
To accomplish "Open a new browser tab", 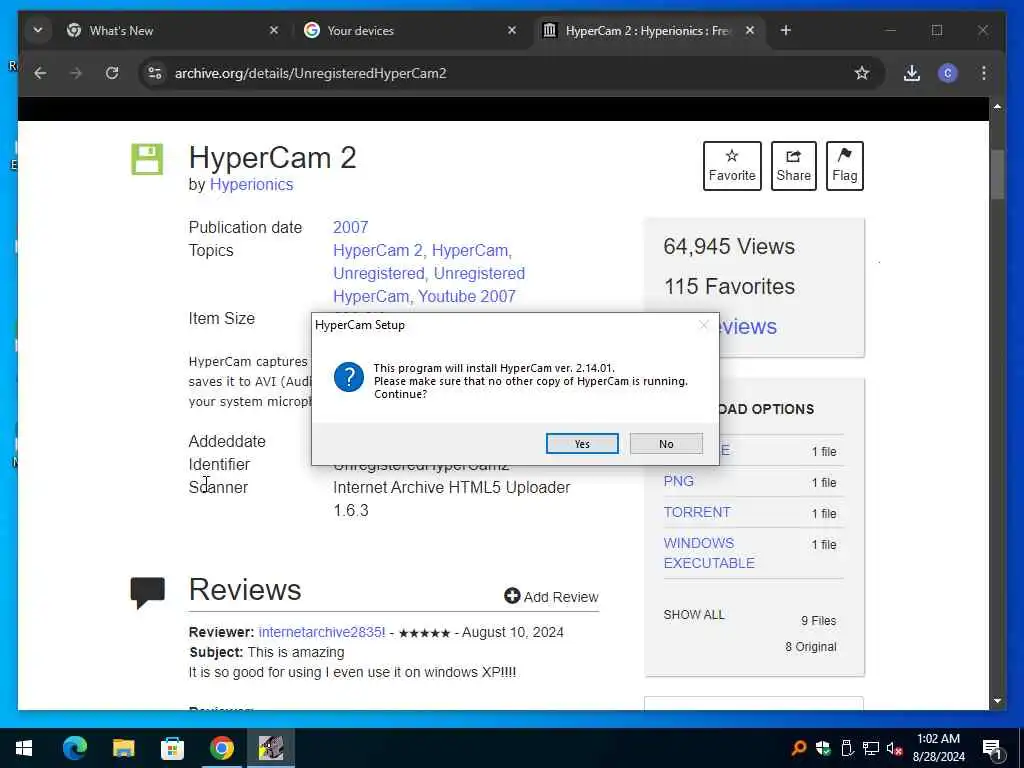I will point(786,30).
